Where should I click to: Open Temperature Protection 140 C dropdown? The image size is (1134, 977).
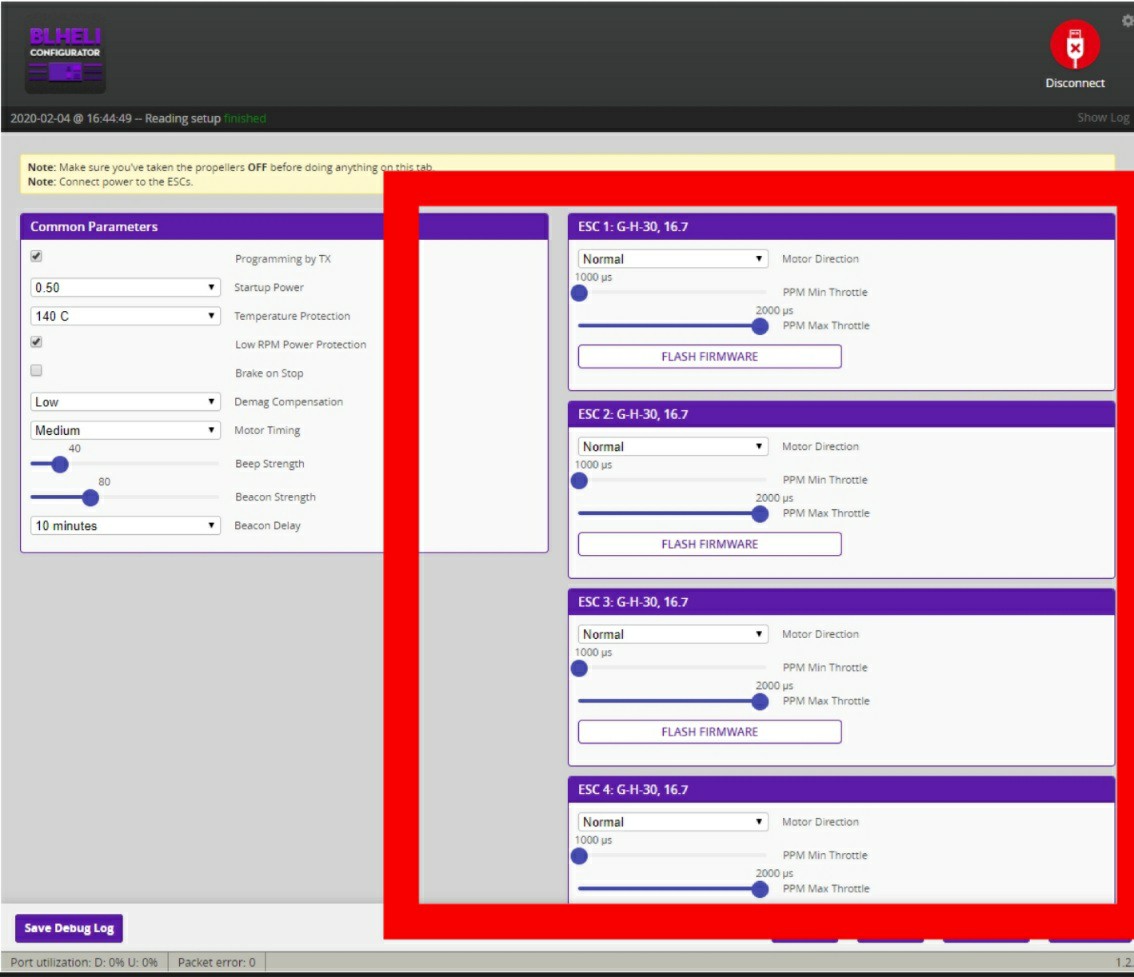125,316
